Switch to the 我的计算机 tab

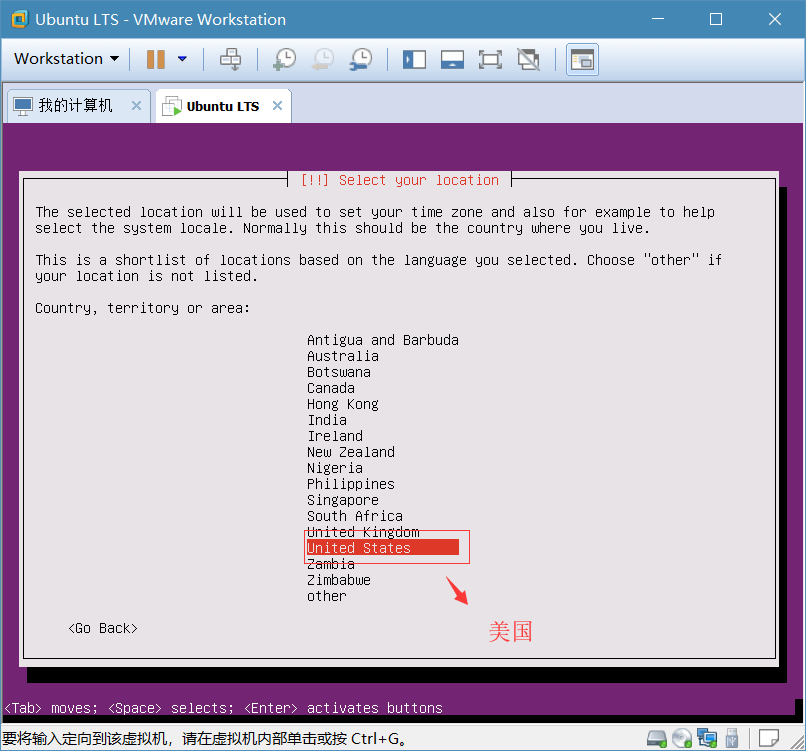tap(75, 106)
